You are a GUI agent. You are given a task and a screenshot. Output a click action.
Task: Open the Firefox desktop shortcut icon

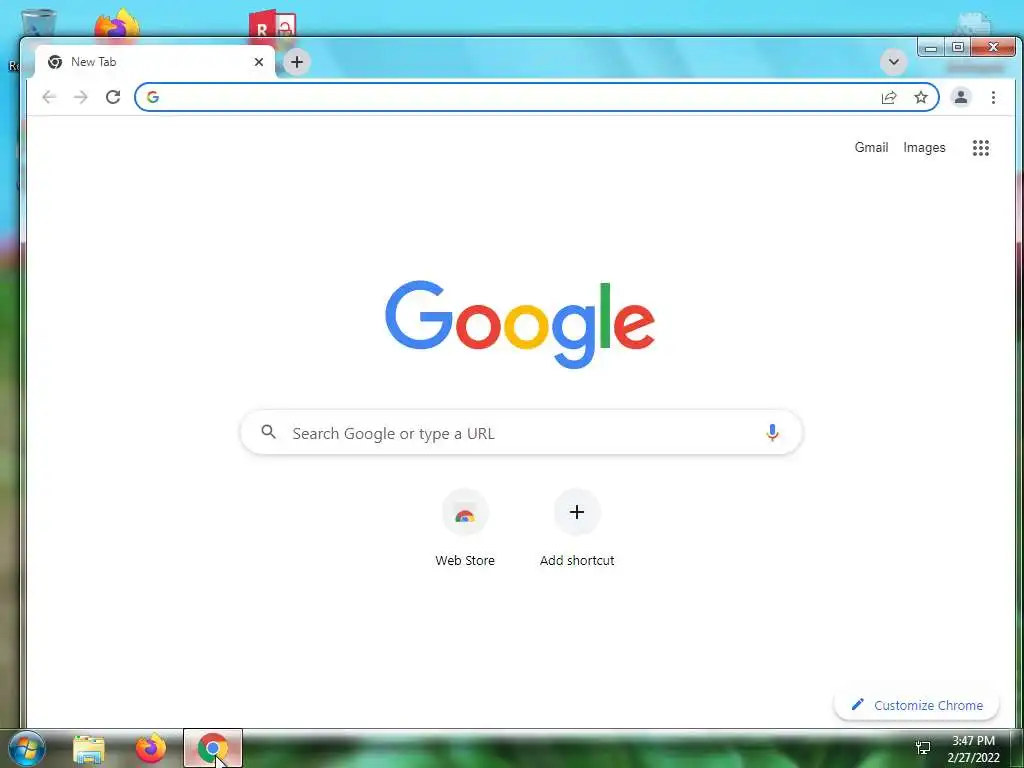[117, 25]
